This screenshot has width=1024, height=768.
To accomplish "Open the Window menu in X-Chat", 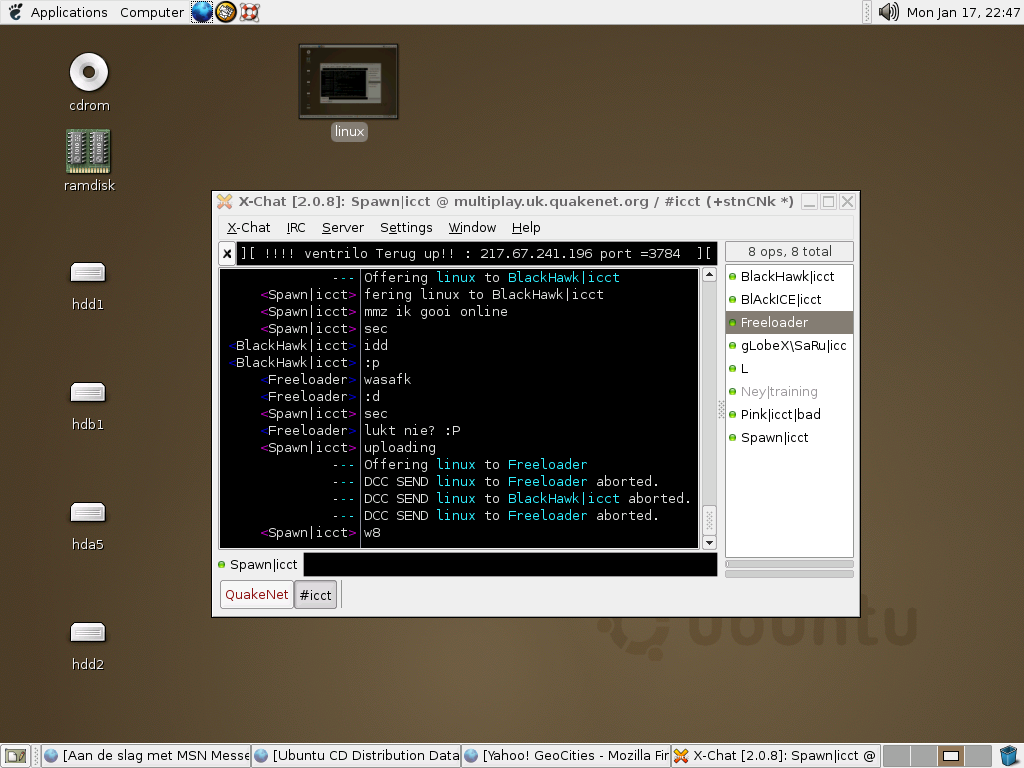I will [x=472, y=227].
